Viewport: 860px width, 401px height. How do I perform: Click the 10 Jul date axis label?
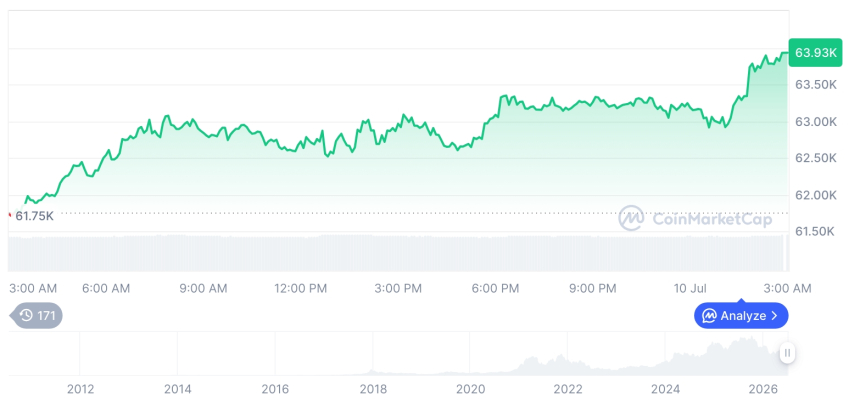pyautogui.click(x=688, y=288)
